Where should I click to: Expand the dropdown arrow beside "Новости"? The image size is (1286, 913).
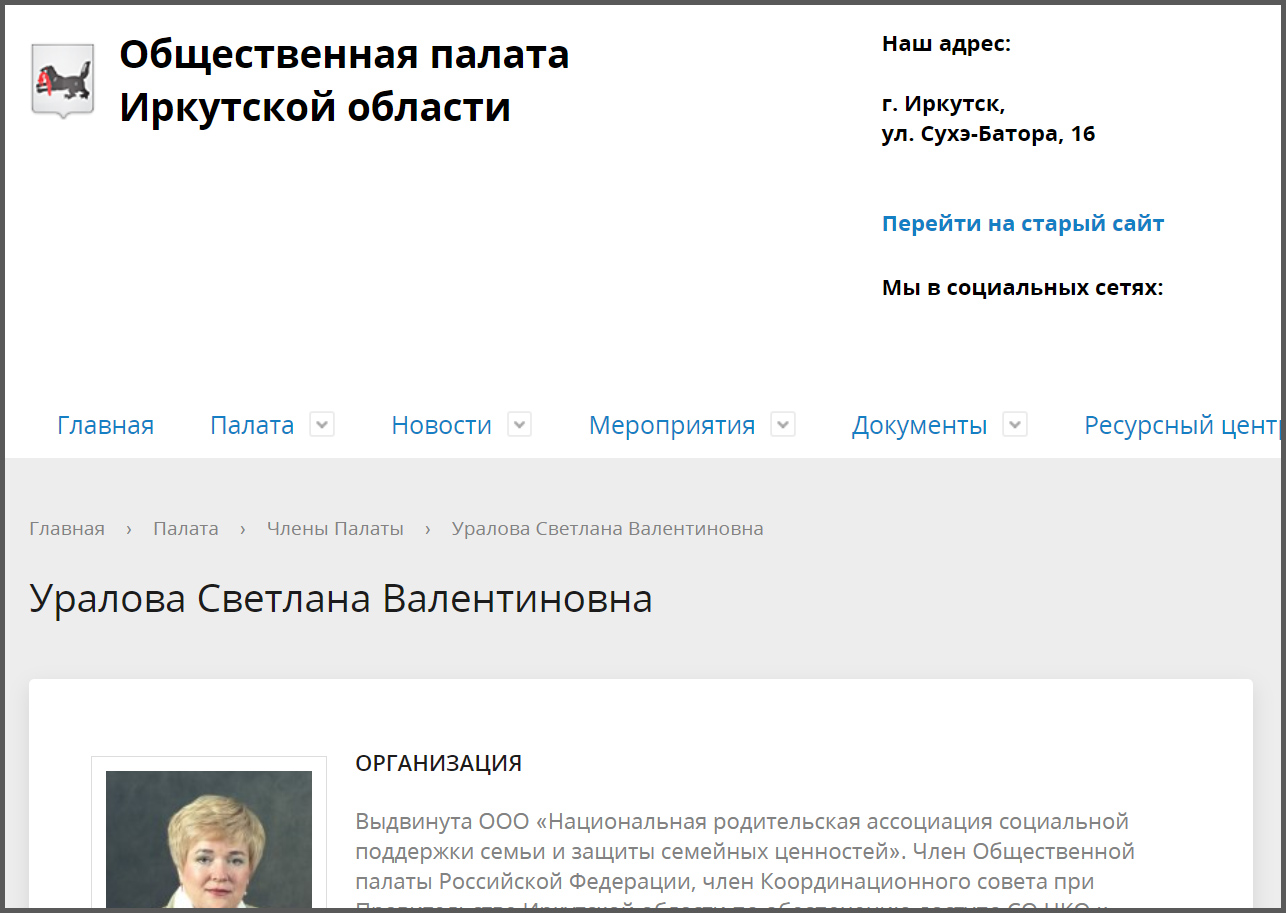[519, 424]
